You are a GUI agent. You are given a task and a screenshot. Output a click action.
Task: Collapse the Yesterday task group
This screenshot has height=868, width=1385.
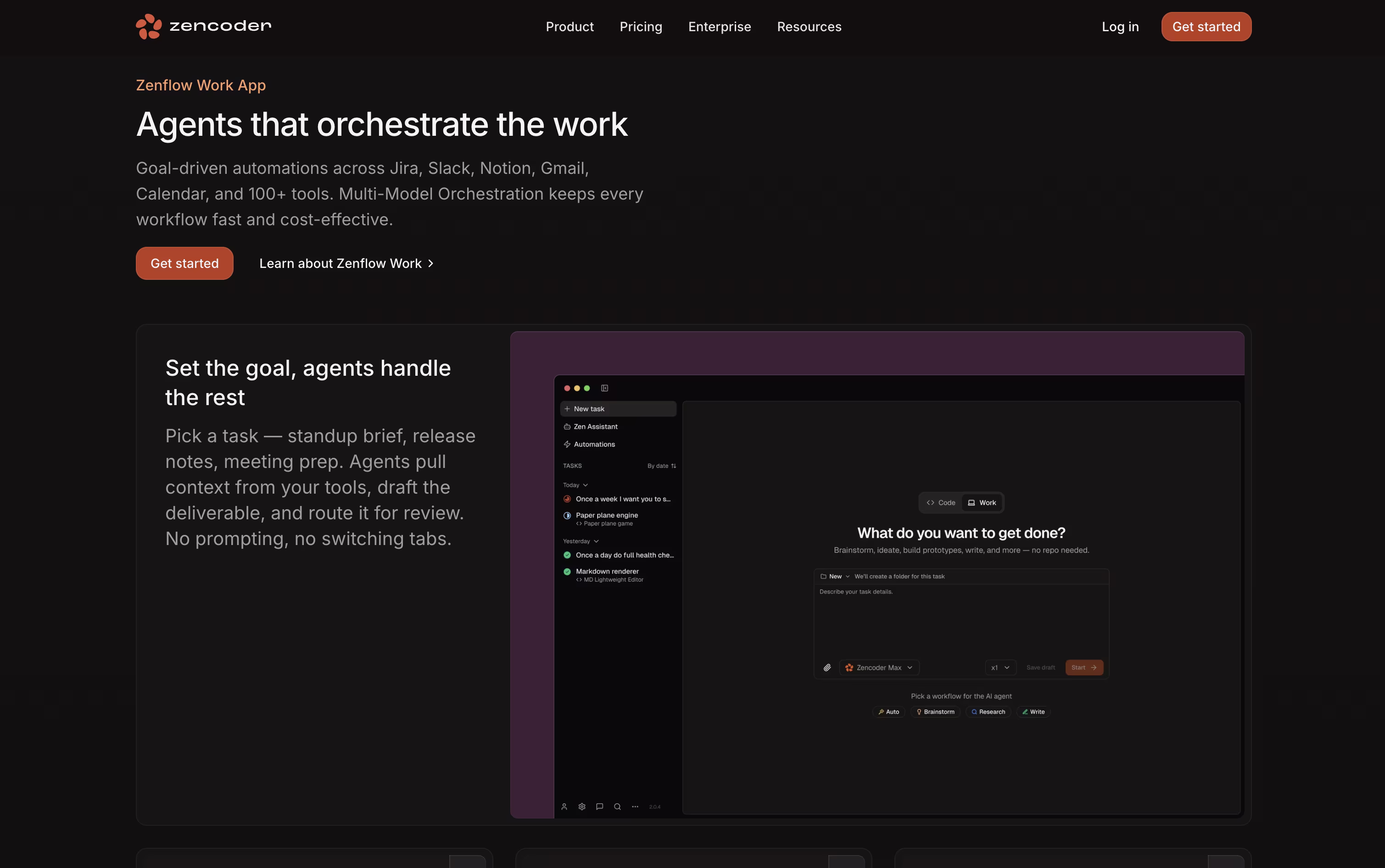click(x=581, y=541)
